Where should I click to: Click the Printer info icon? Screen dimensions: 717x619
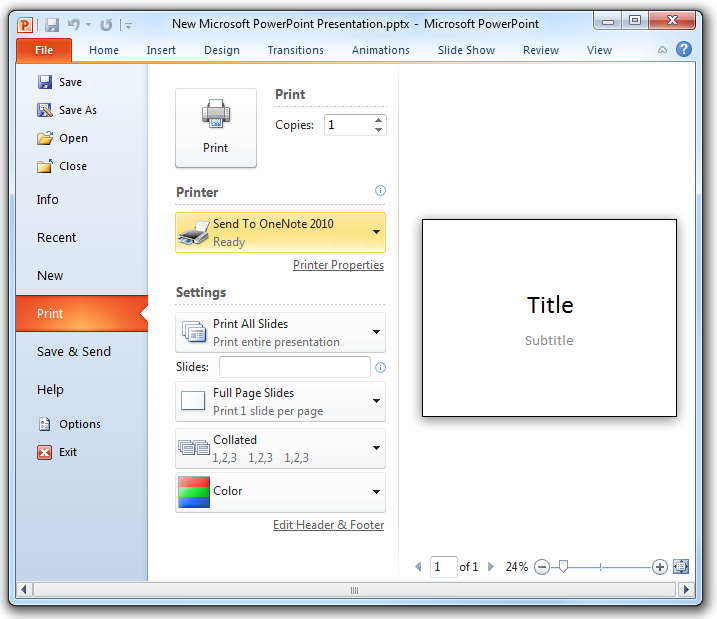tap(380, 191)
